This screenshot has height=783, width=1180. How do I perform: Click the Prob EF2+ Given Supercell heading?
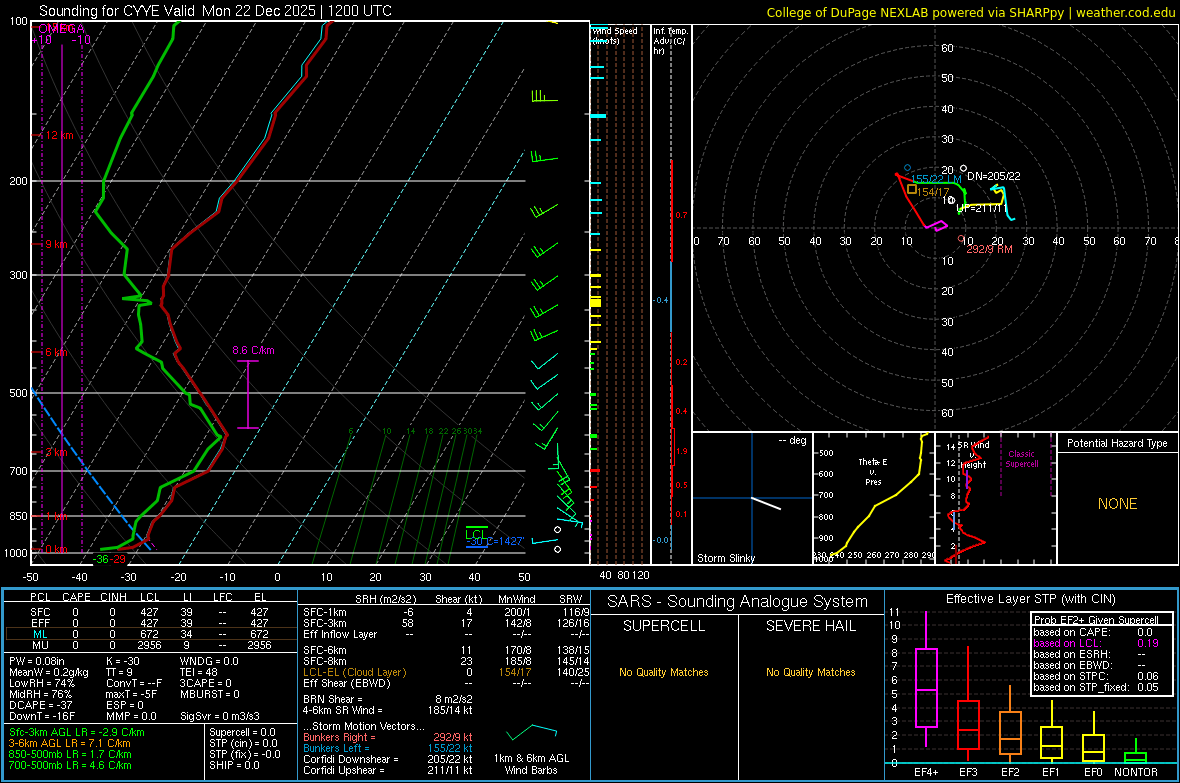[1096, 620]
